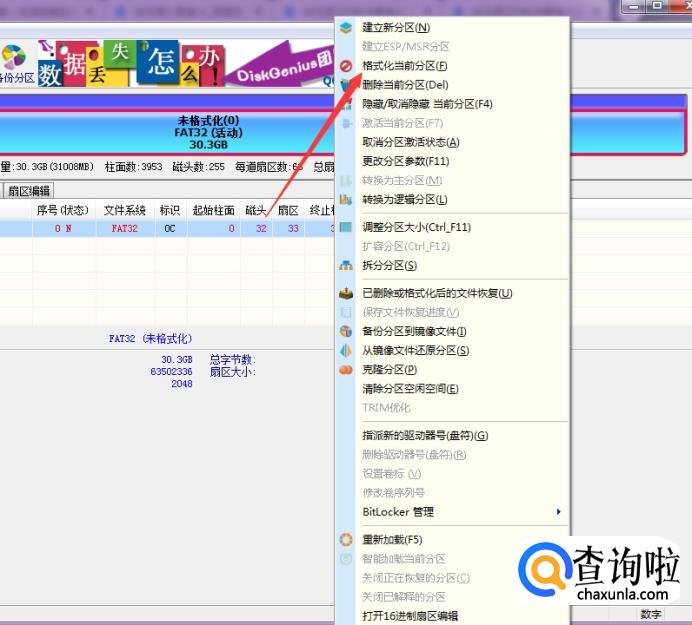Viewport: 692px width, 625px height.
Task: Choose 删除当前分区(Del) from the menu
Action: coord(405,85)
